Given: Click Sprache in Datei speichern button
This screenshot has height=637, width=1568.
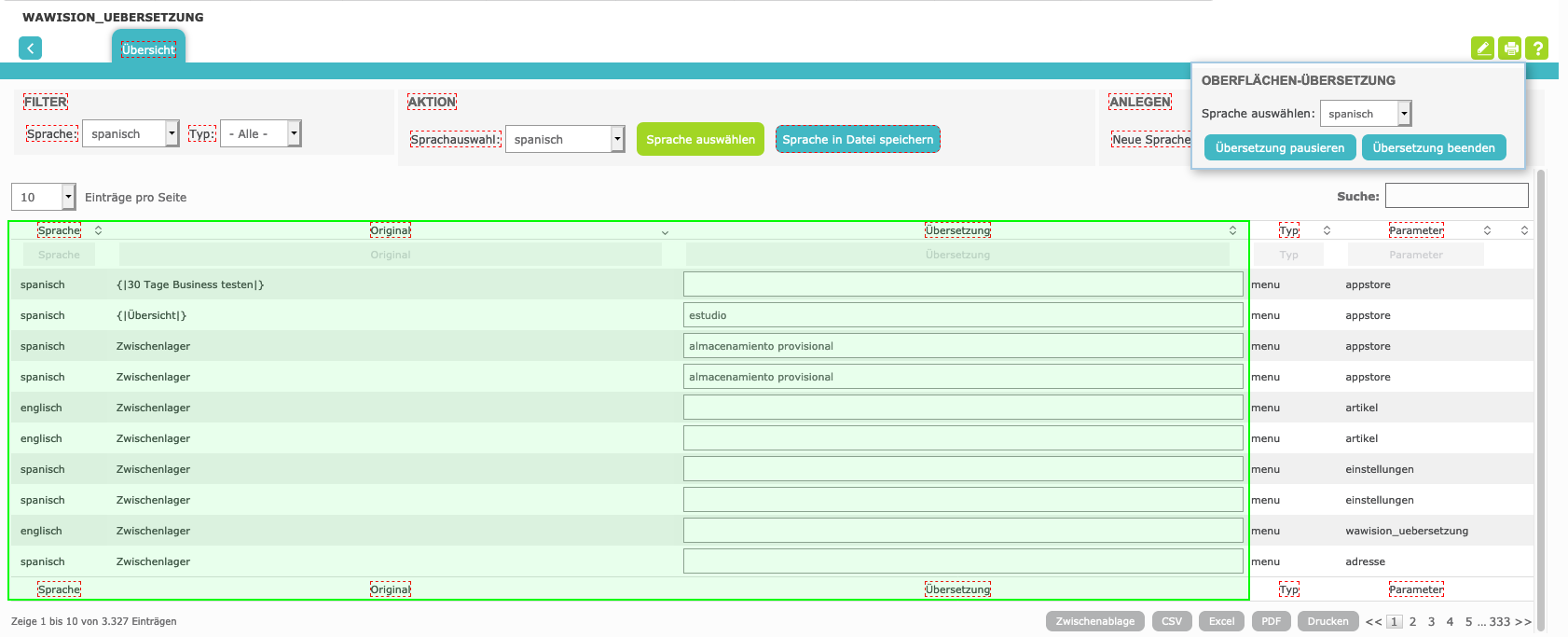Looking at the screenshot, I should click(858, 140).
